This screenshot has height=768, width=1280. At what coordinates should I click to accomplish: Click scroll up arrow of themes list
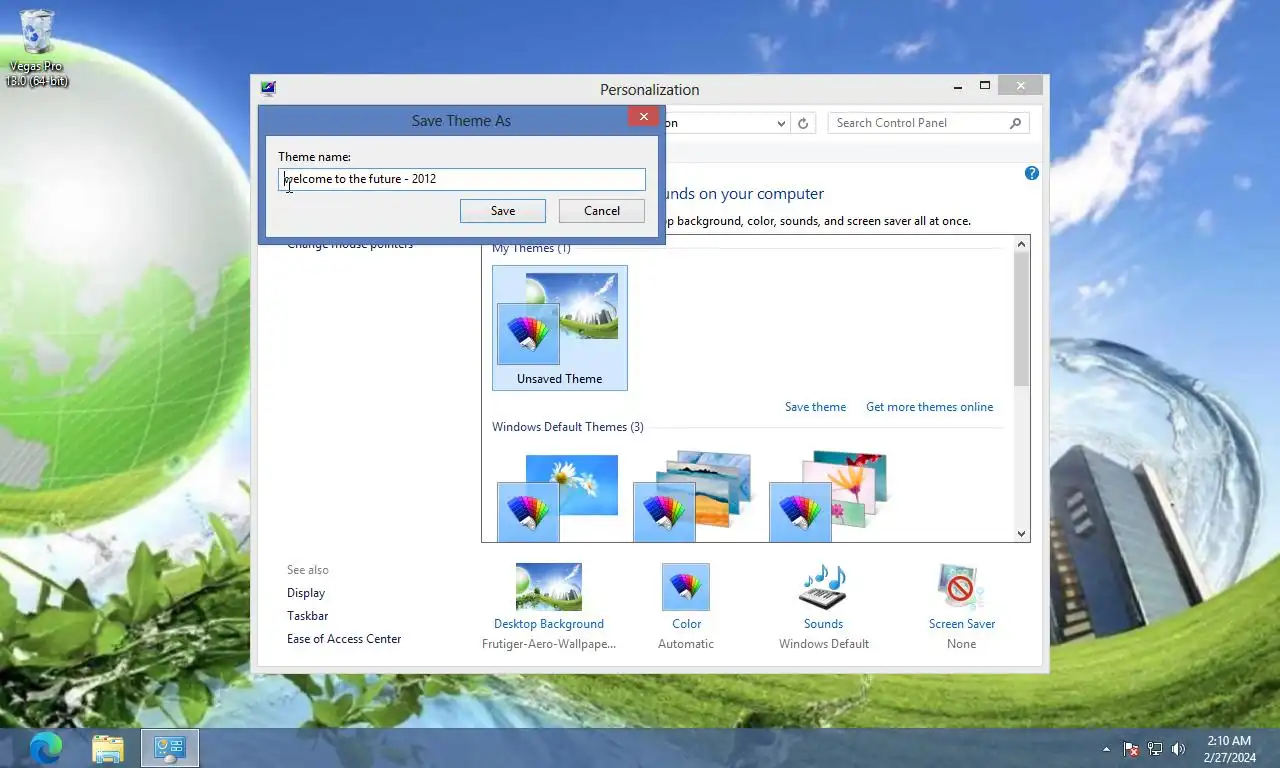point(1022,245)
